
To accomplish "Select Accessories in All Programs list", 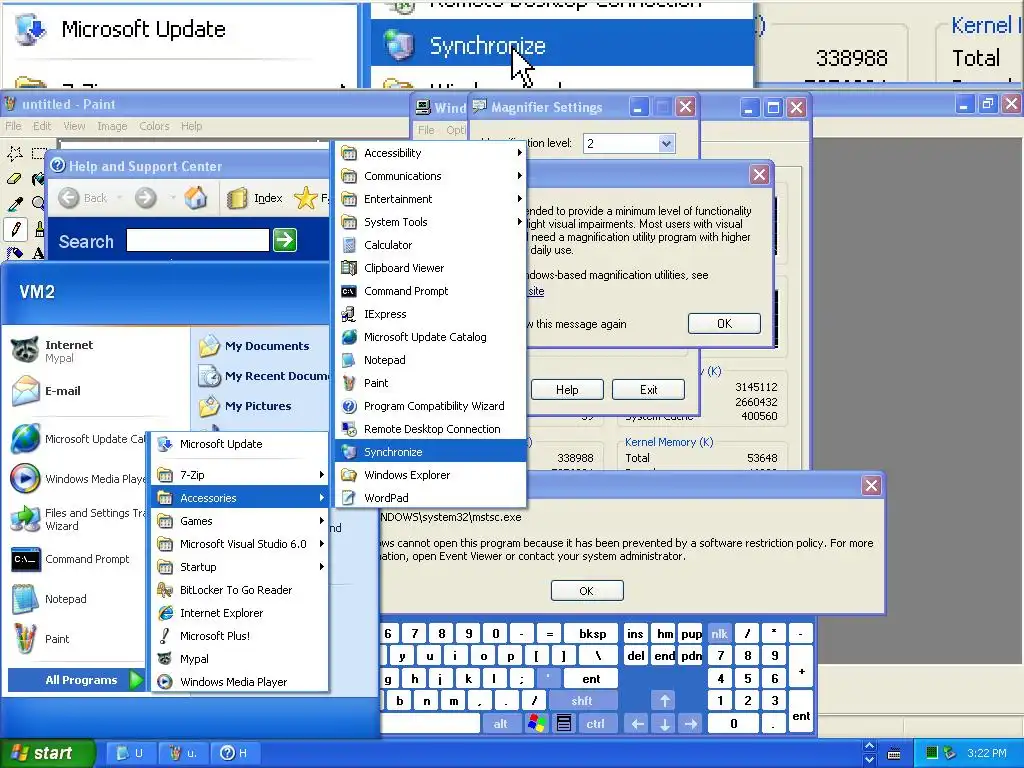I will click(240, 498).
